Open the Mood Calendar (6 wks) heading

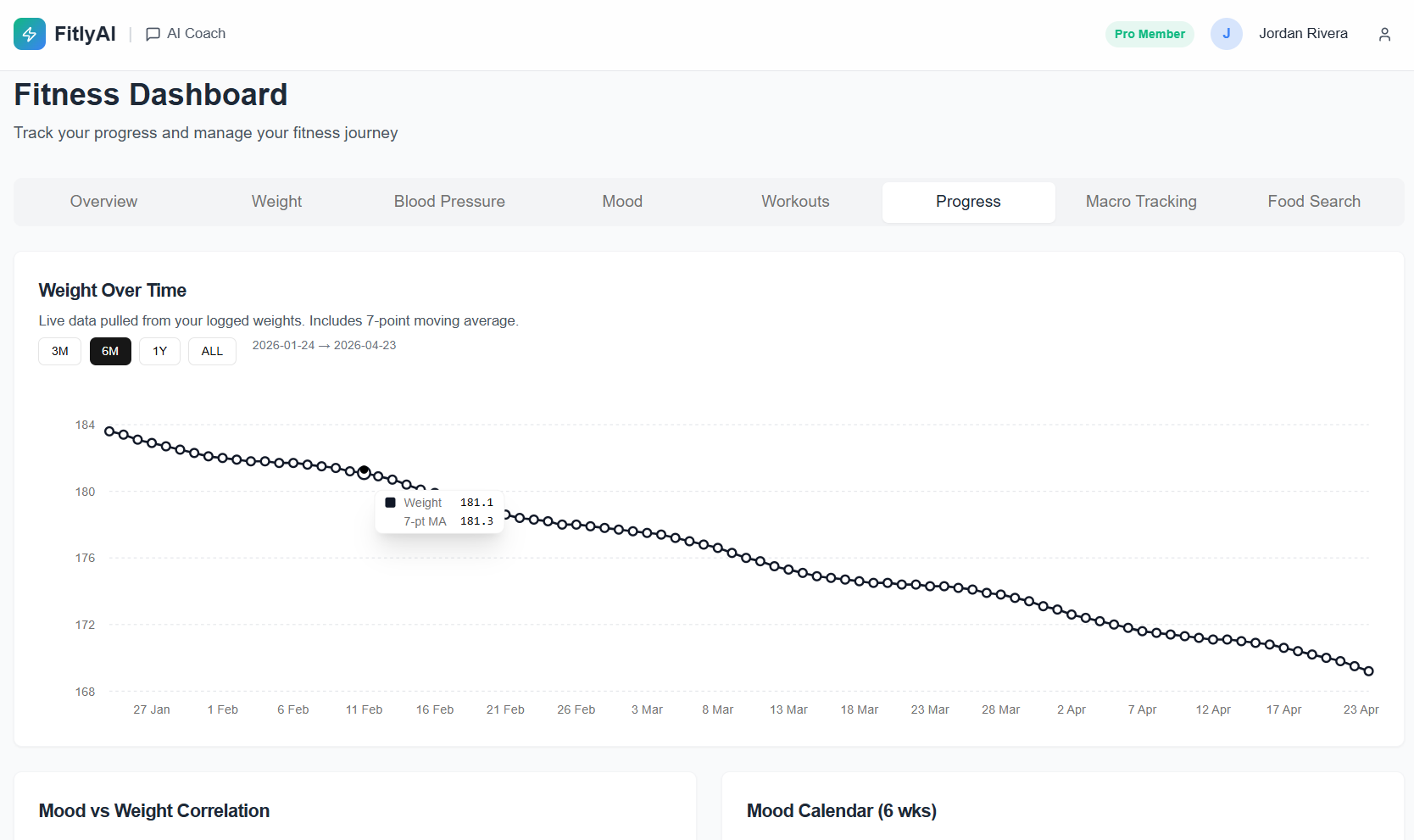841,810
